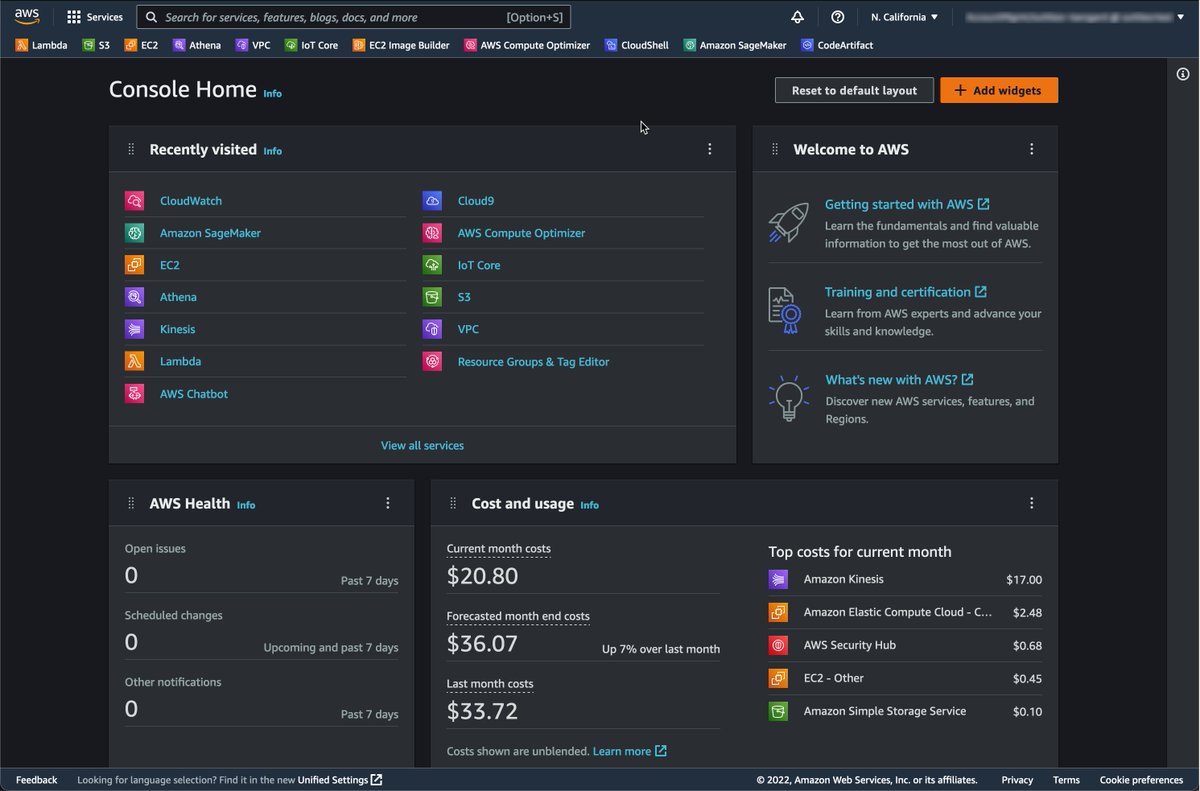Screen dimensions: 1200x791
Task: Open Cost and usage Info link
Action: point(589,505)
